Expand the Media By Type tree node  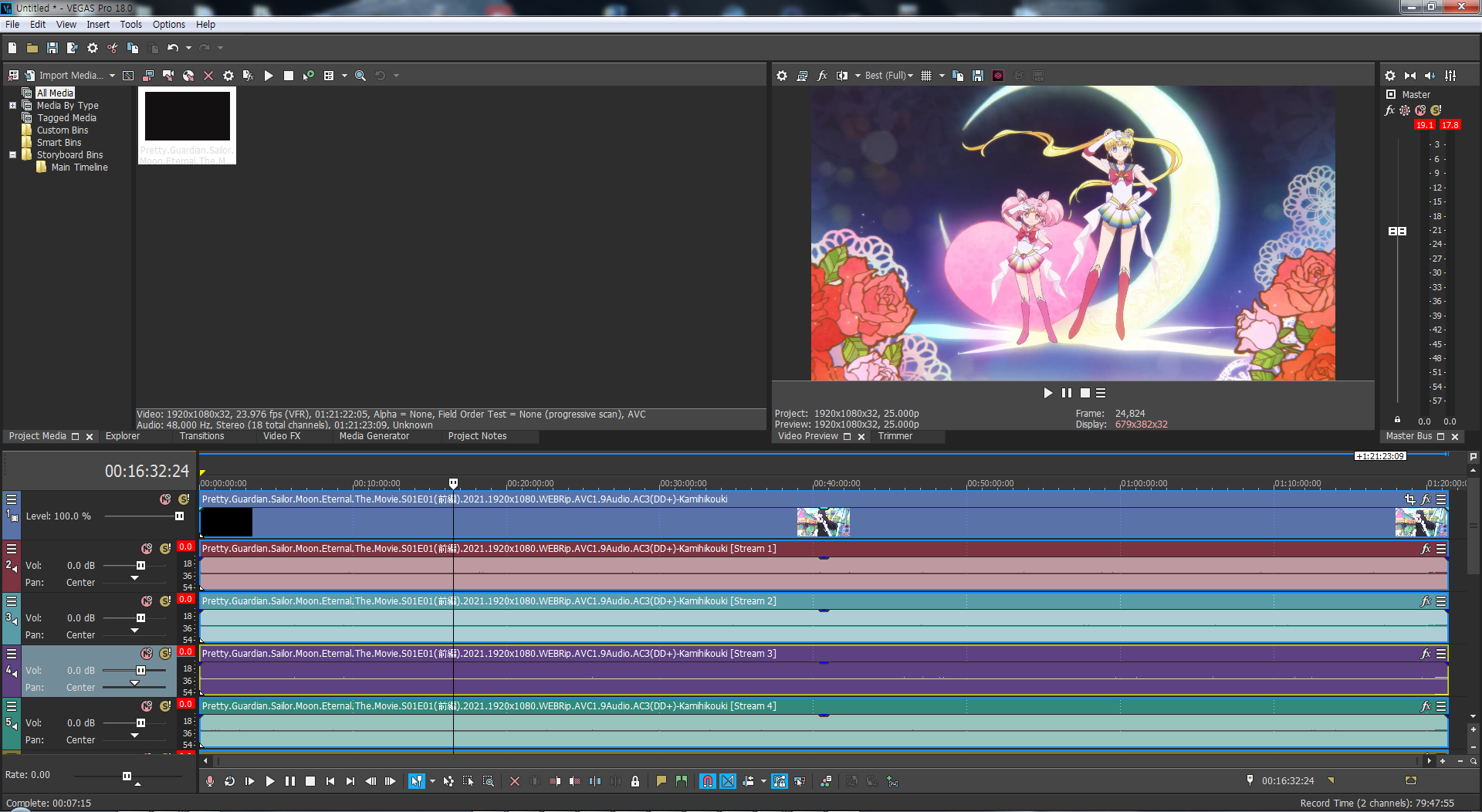12,106
